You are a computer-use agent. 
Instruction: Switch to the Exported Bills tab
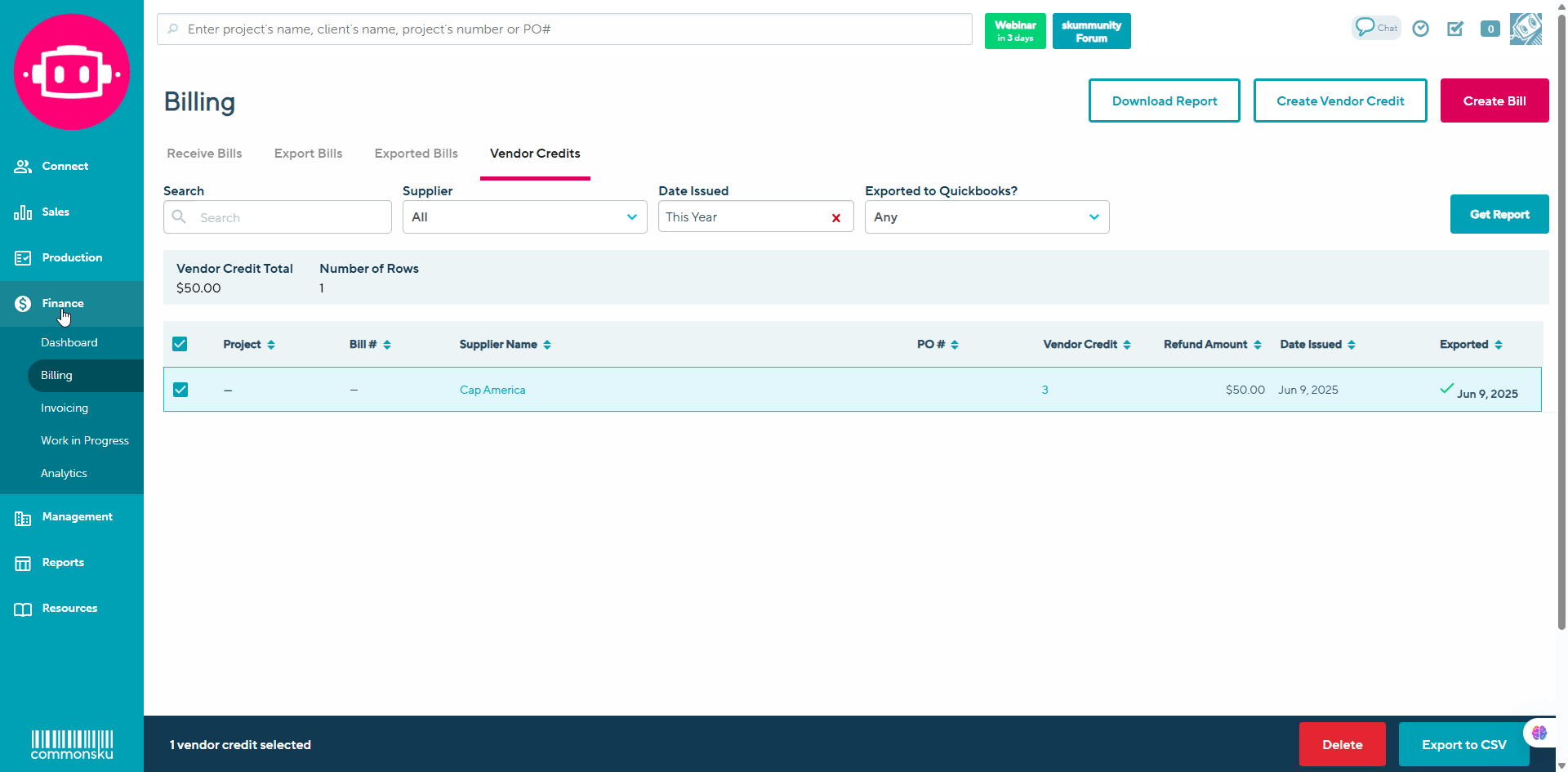click(x=416, y=154)
